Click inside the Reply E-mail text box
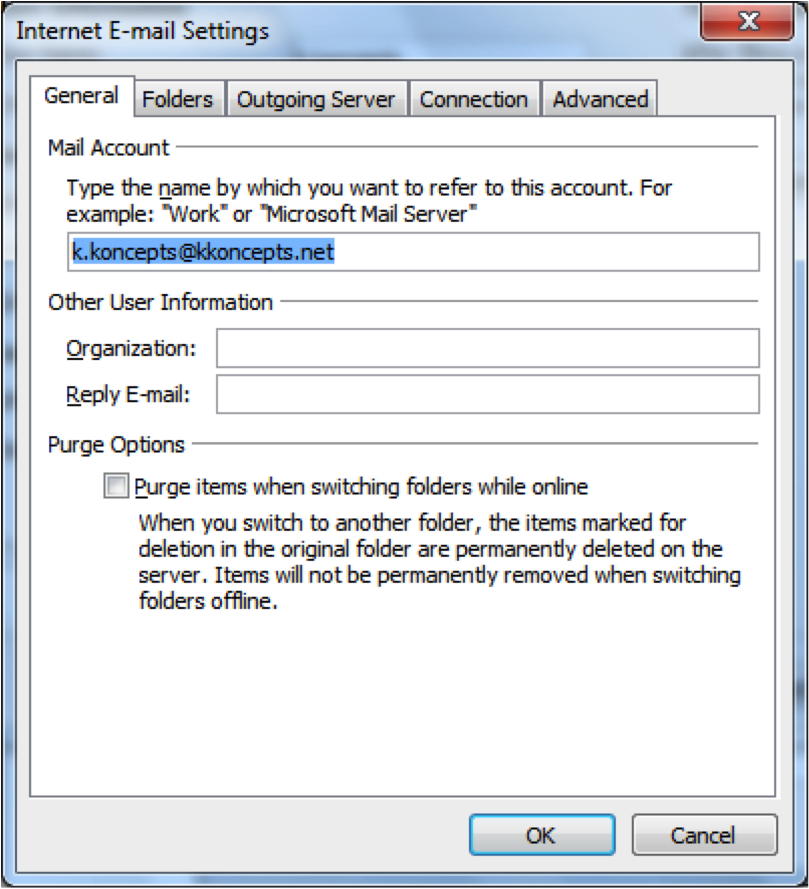 [x=488, y=394]
